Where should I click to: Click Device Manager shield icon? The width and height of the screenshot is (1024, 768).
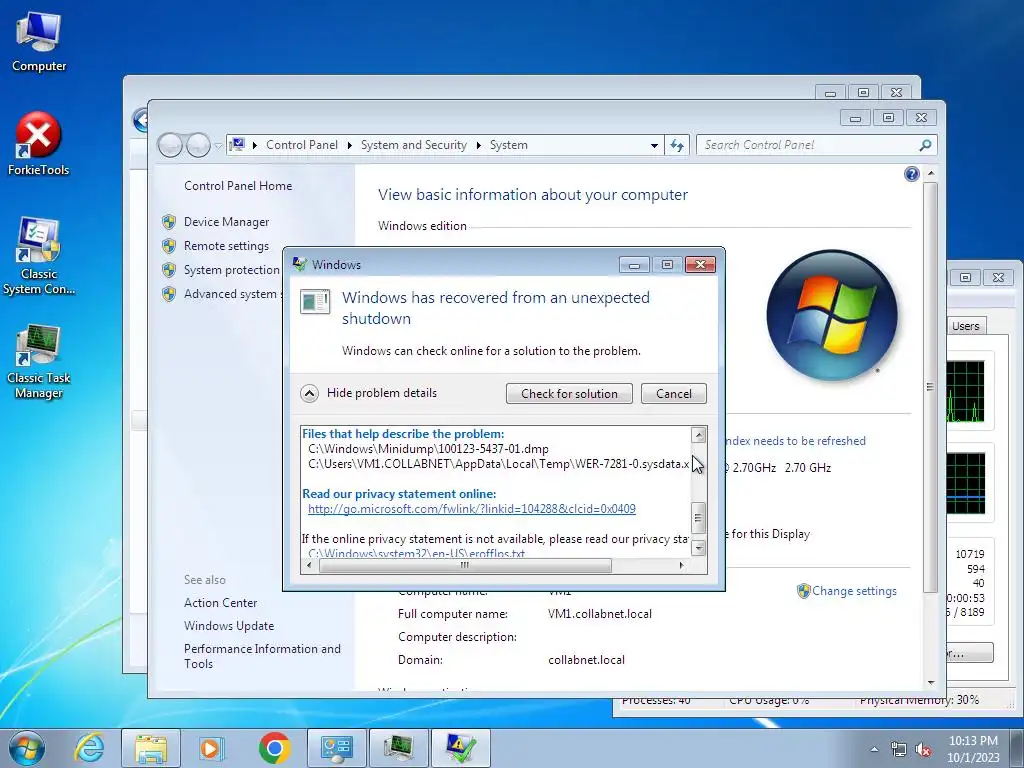click(169, 222)
